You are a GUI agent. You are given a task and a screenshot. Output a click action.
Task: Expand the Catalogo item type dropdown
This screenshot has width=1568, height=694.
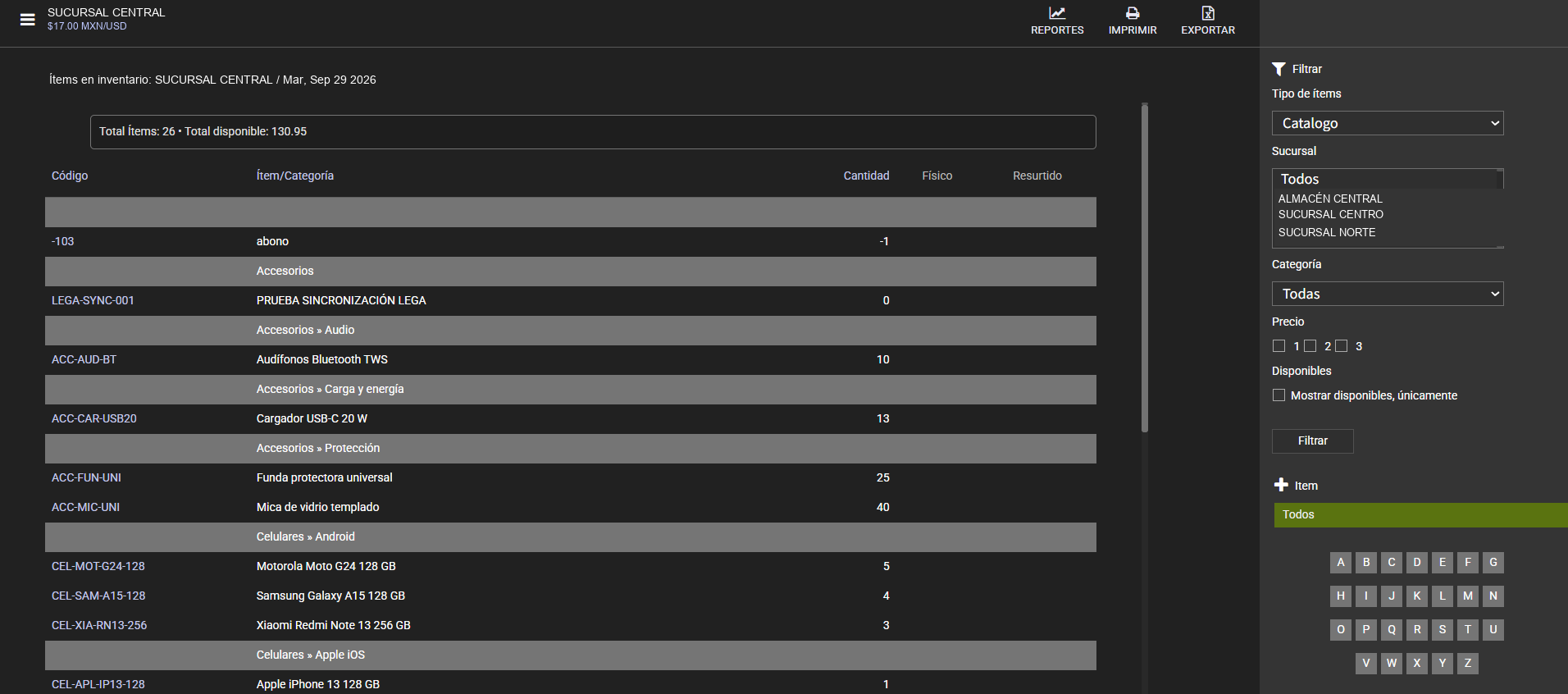[x=1388, y=123]
